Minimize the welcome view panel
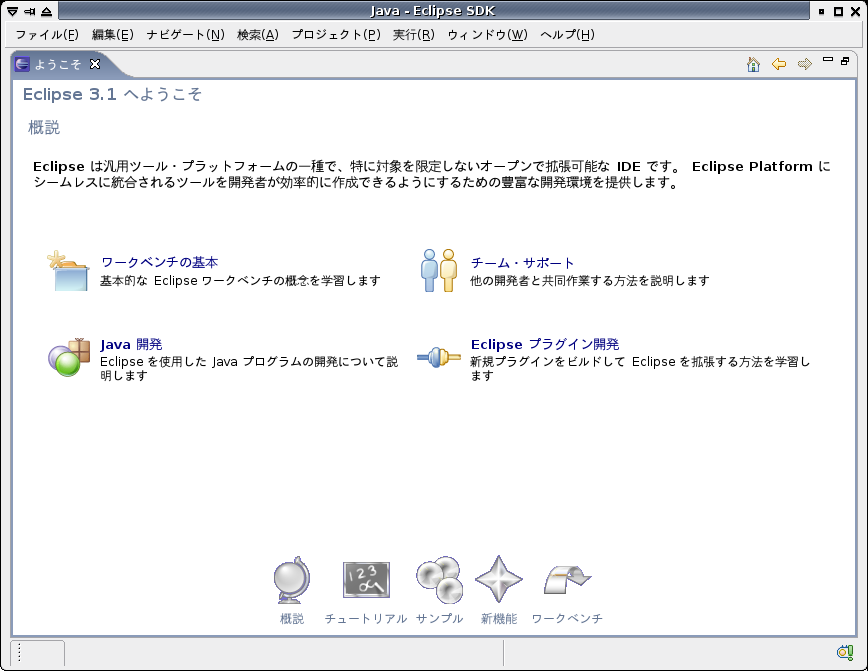868x671 pixels. pyautogui.click(x=828, y=59)
